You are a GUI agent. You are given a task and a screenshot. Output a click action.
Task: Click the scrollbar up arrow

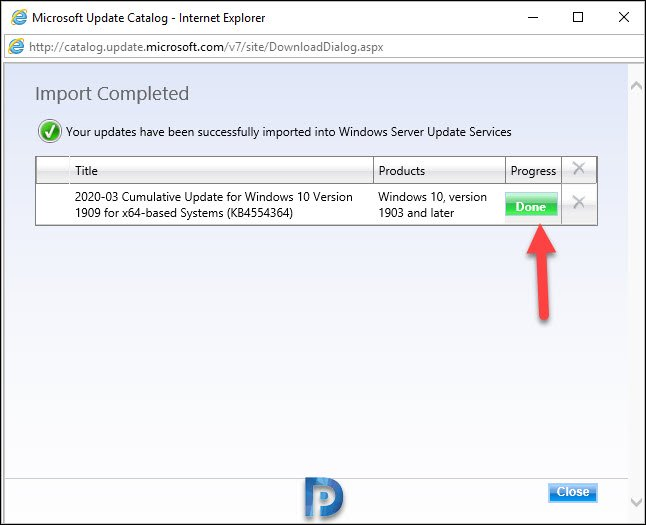click(637, 86)
